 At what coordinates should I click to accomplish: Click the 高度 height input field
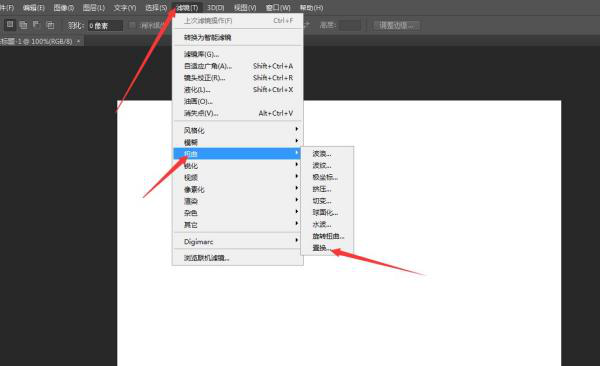point(350,26)
